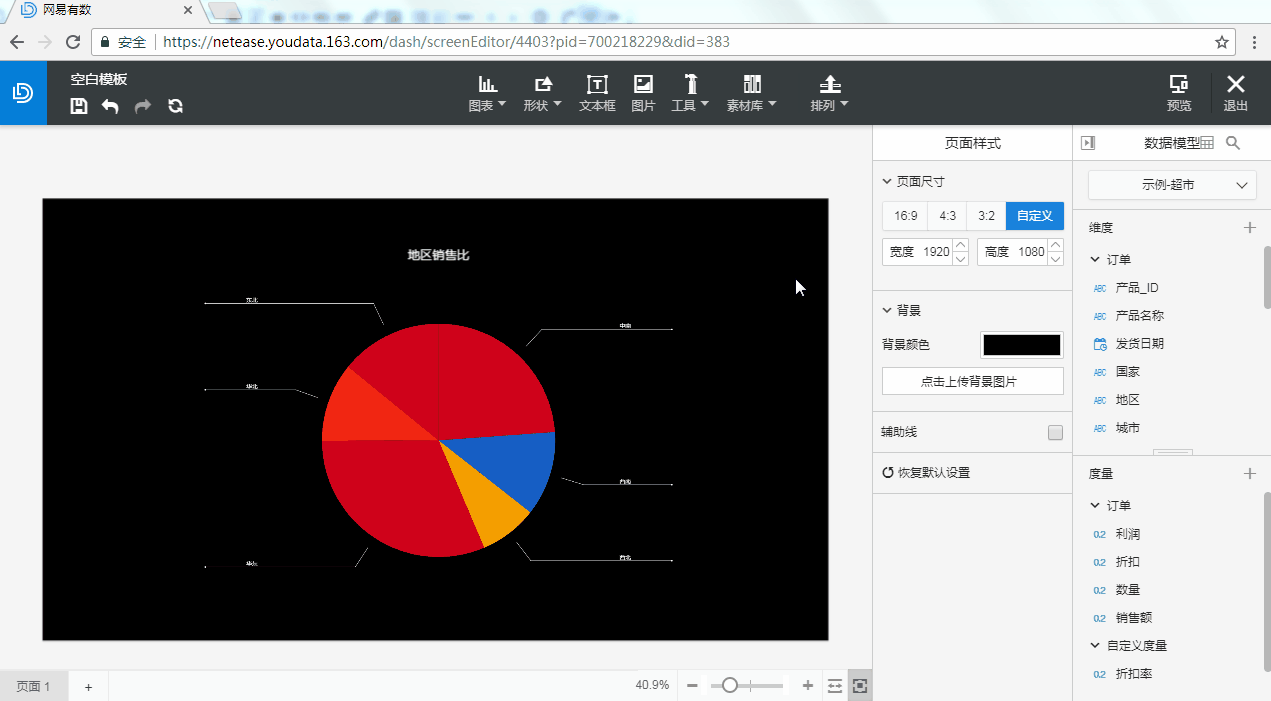The width and height of the screenshot is (1271, 701).
Task: Switch to the 页面 1 tab
Action: coord(34,686)
